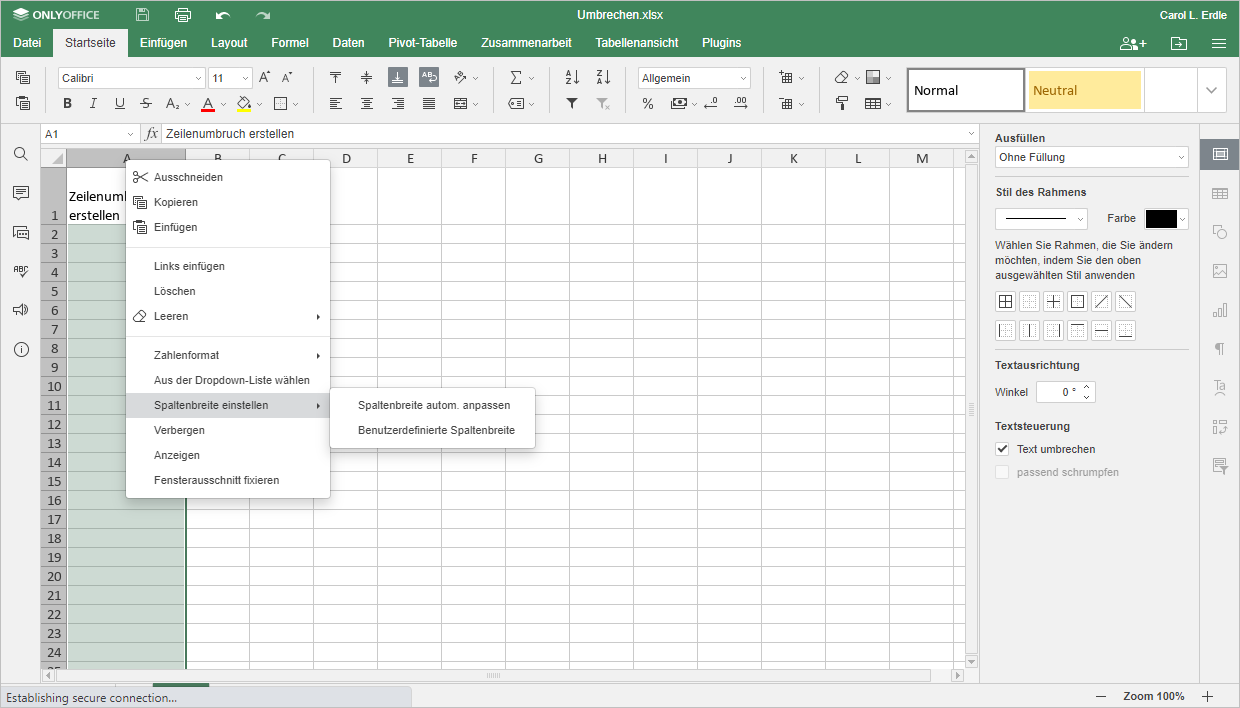
Task: Center text horizontally
Action: click(x=367, y=103)
